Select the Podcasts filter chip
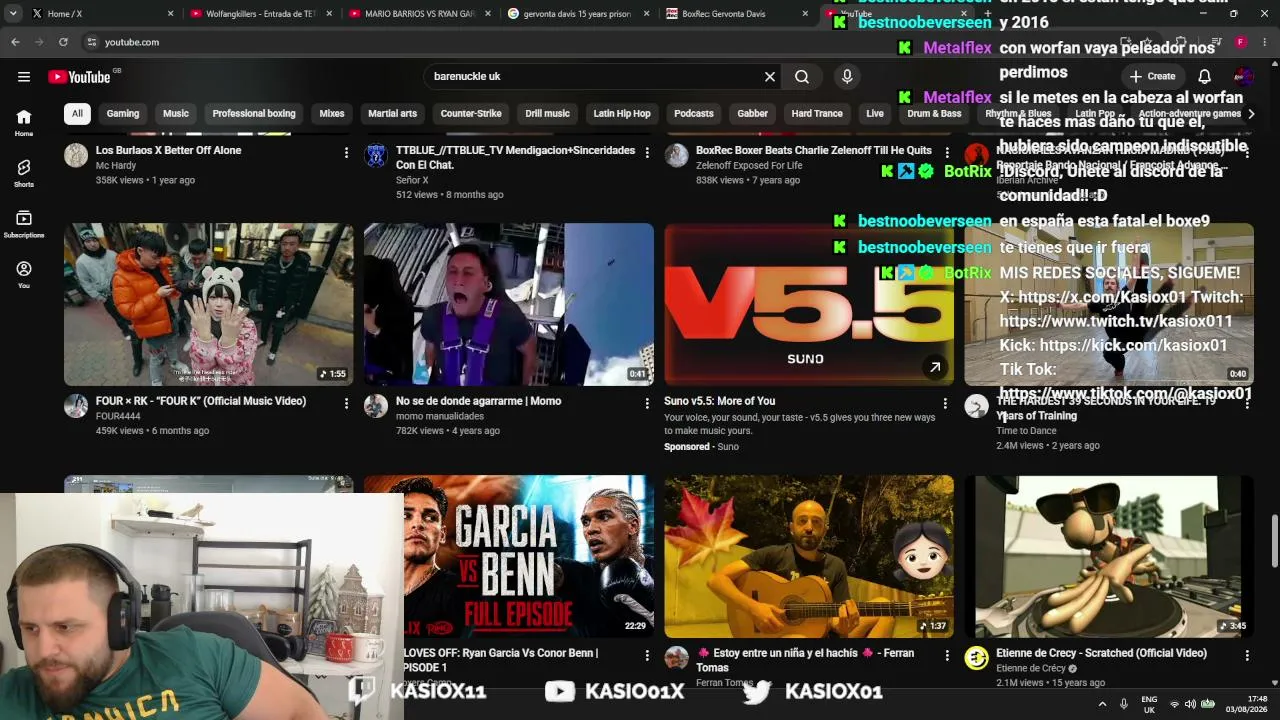The height and width of the screenshot is (720, 1280). click(x=694, y=114)
